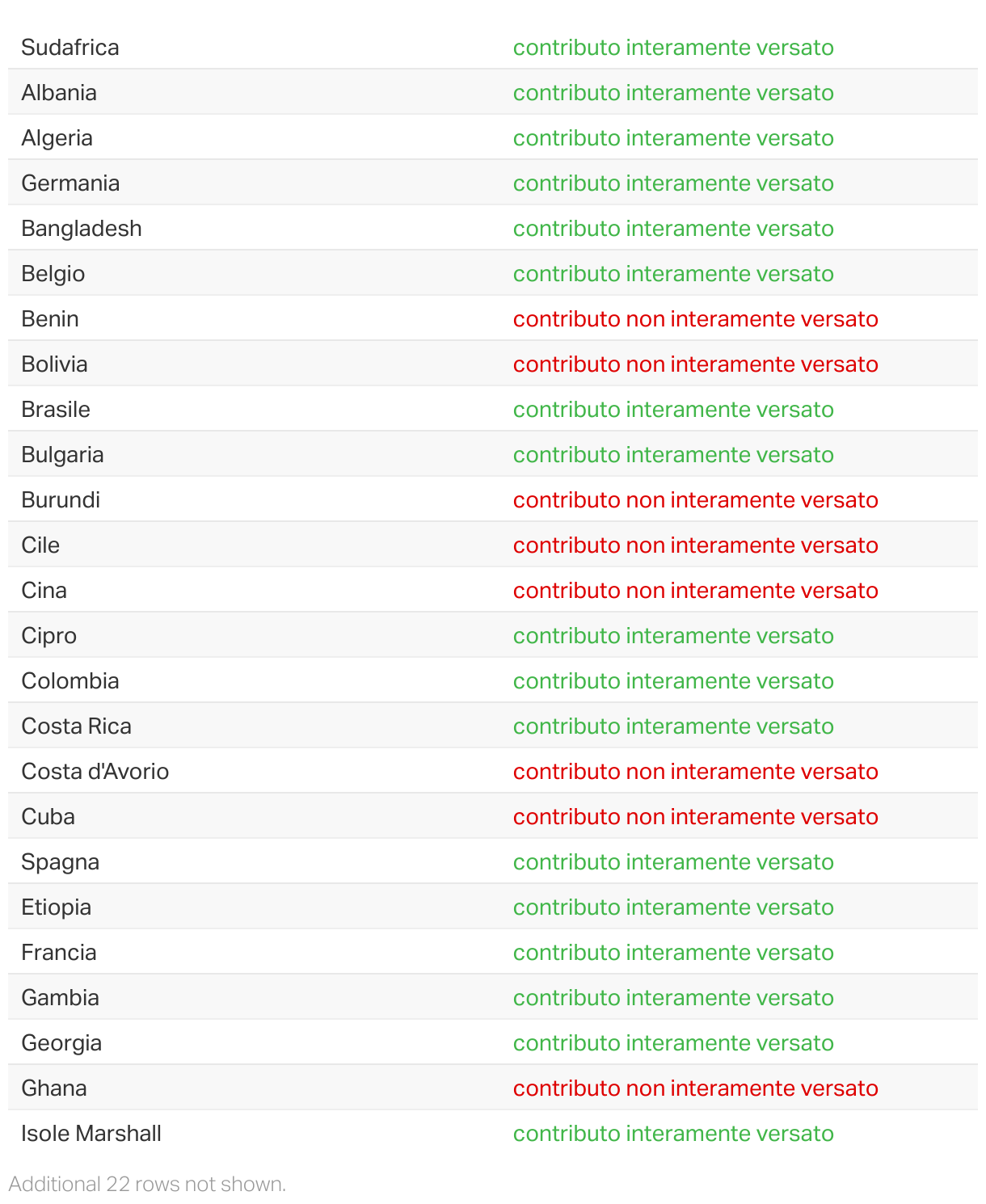Click Brasile's green 'interamente versato' status
The image size is (986, 1204).
[x=672, y=410]
